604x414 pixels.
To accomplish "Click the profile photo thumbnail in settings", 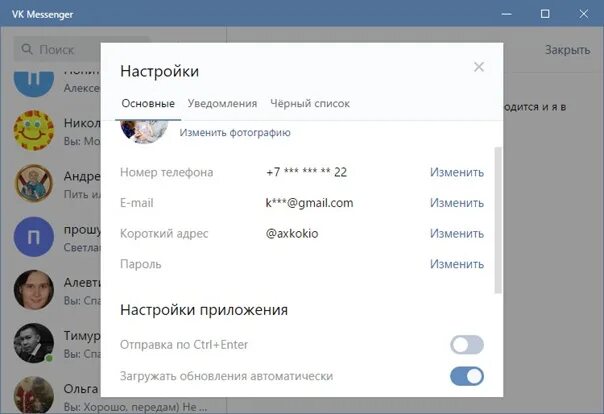I will point(144,132).
